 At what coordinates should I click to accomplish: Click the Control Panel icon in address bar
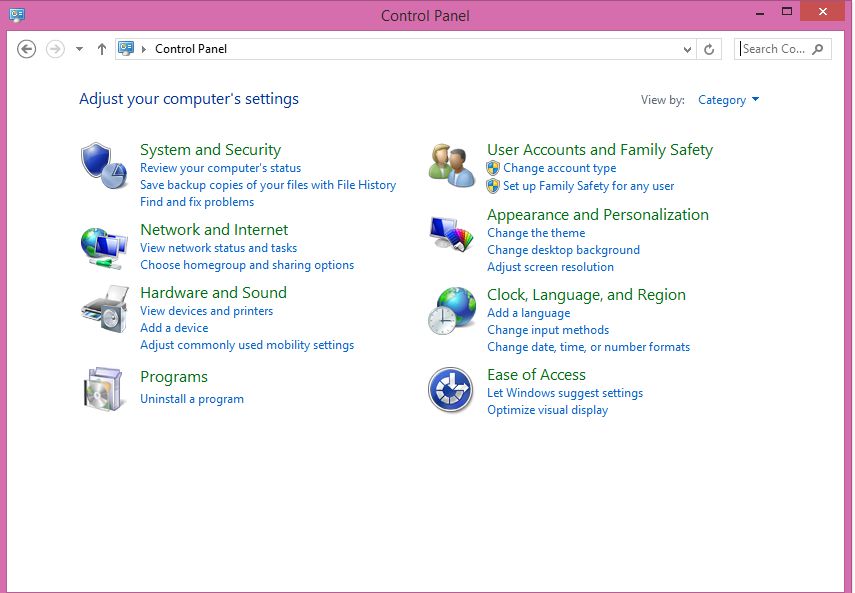pyautogui.click(x=126, y=49)
